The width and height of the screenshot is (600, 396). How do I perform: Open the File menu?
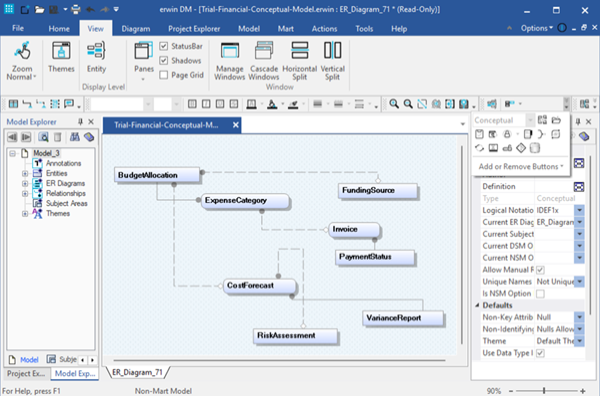18,28
